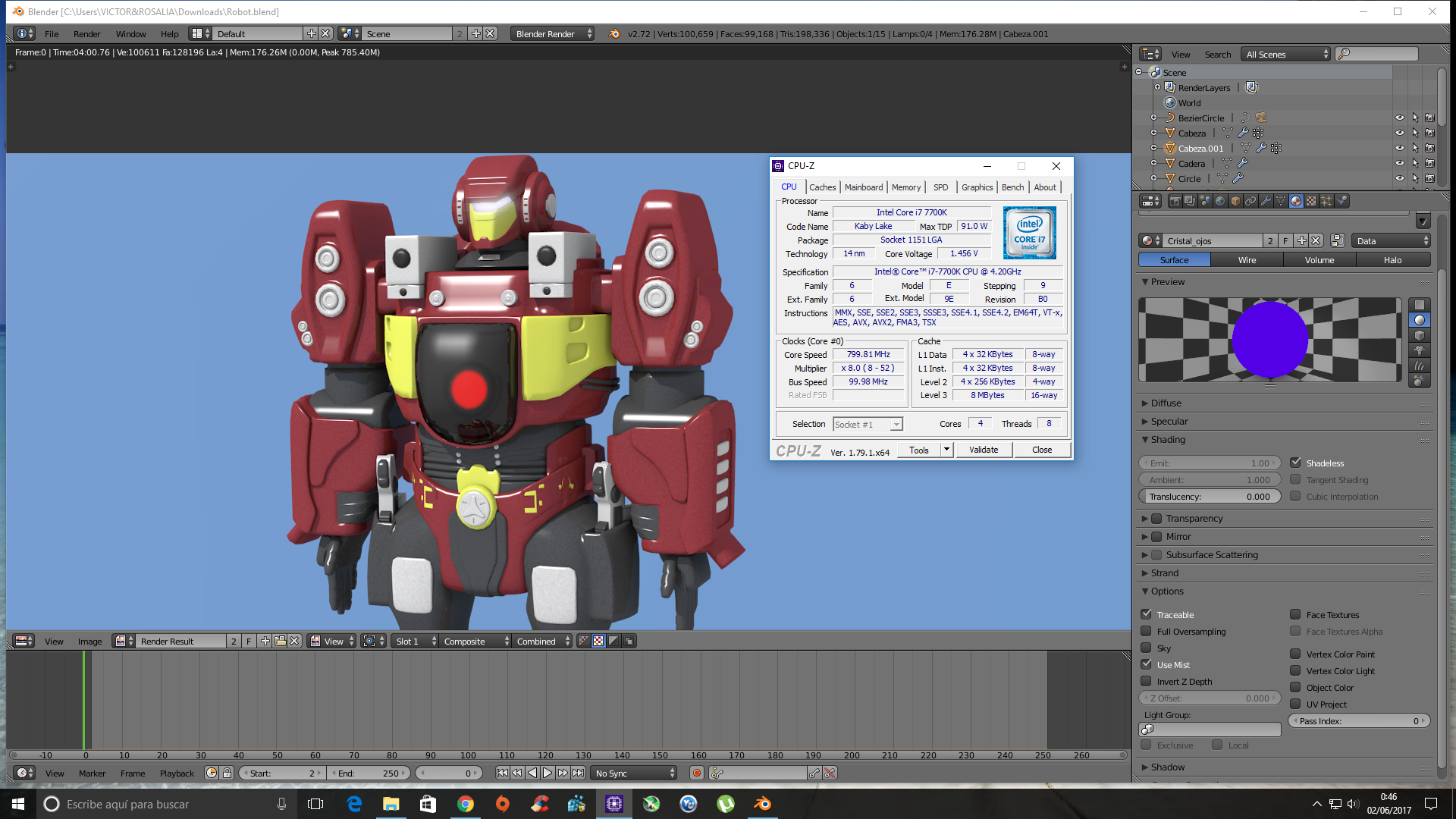Select Volume material type button
1456x819 pixels.
click(1319, 260)
